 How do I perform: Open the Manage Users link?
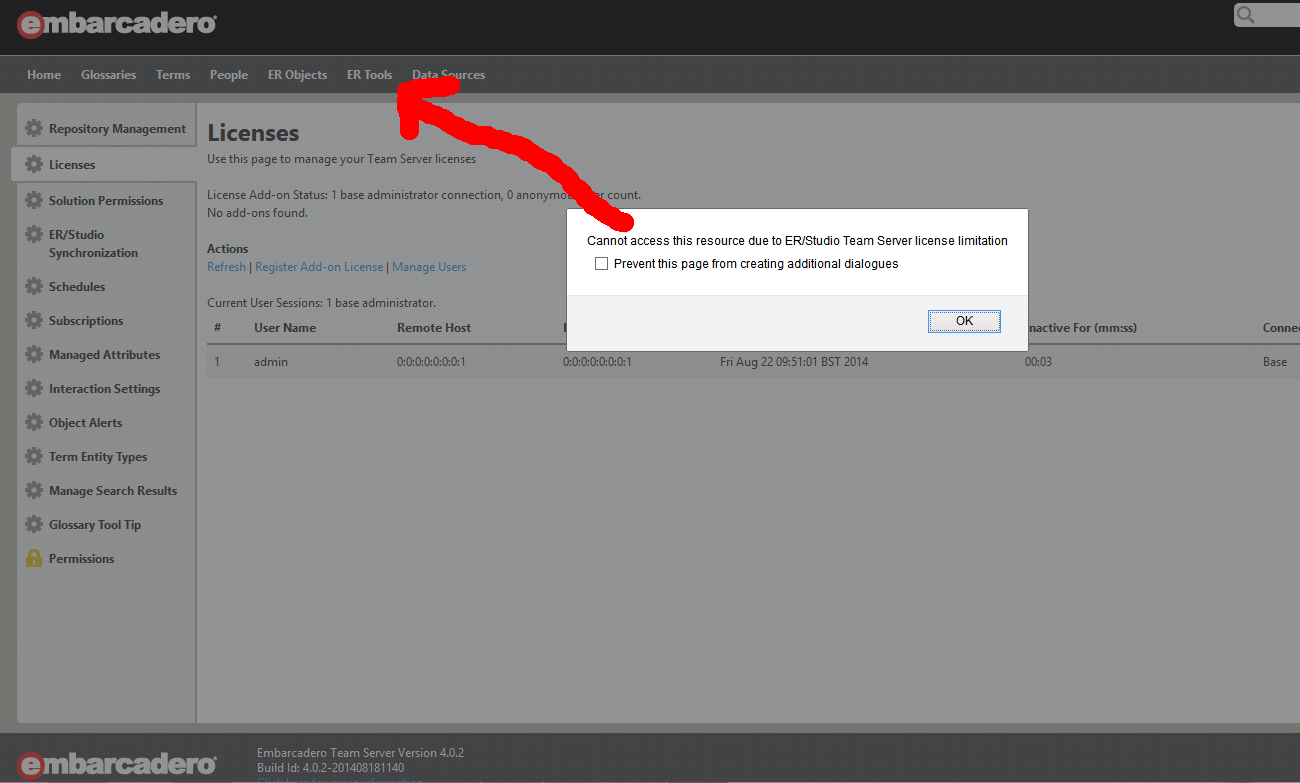pos(429,267)
